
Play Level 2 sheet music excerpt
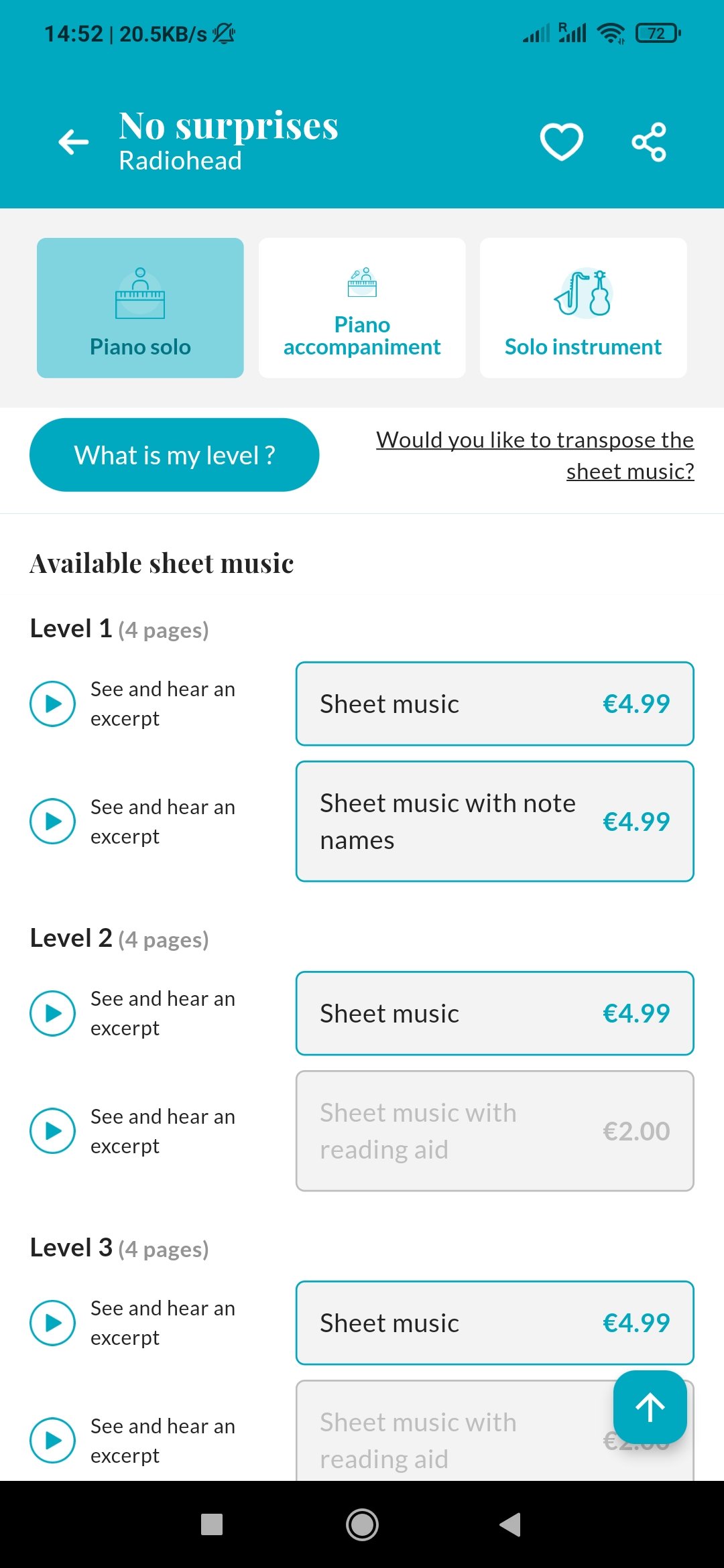click(52, 1013)
